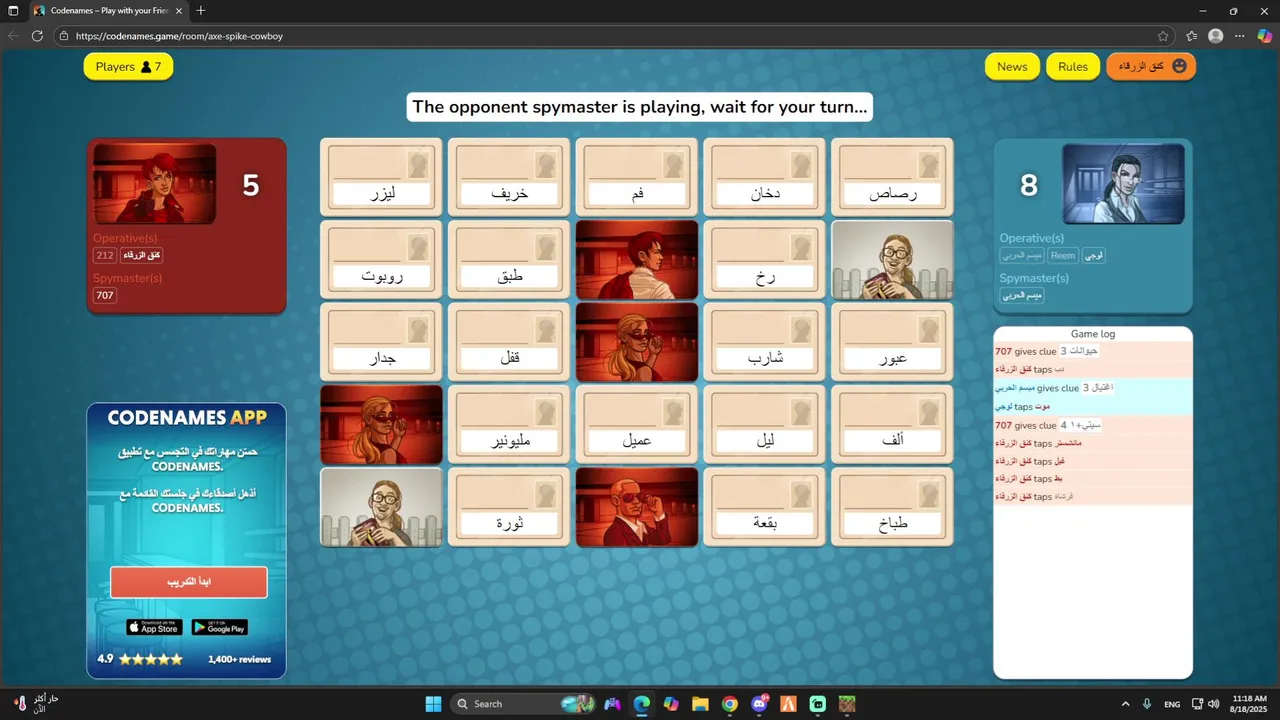Screen dimensions: 1280x720
Task: Select the word card ألف
Action: (892, 425)
